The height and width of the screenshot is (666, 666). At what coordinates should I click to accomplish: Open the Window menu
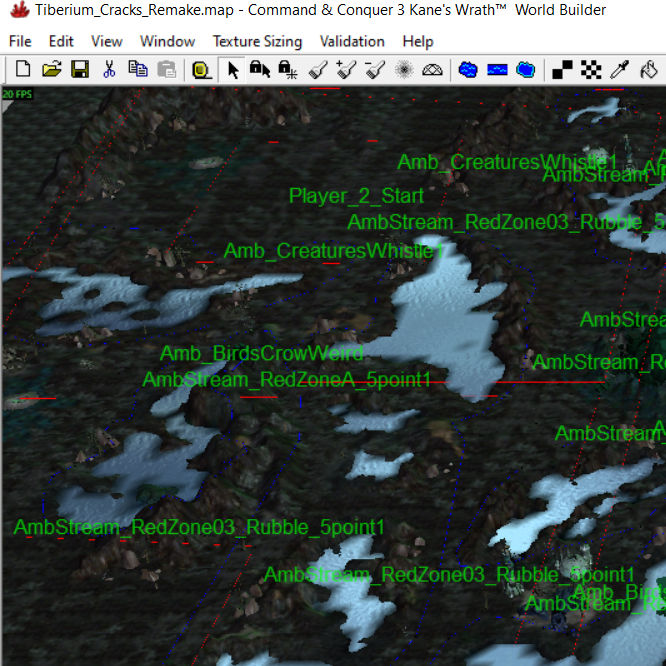[x=167, y=41]
